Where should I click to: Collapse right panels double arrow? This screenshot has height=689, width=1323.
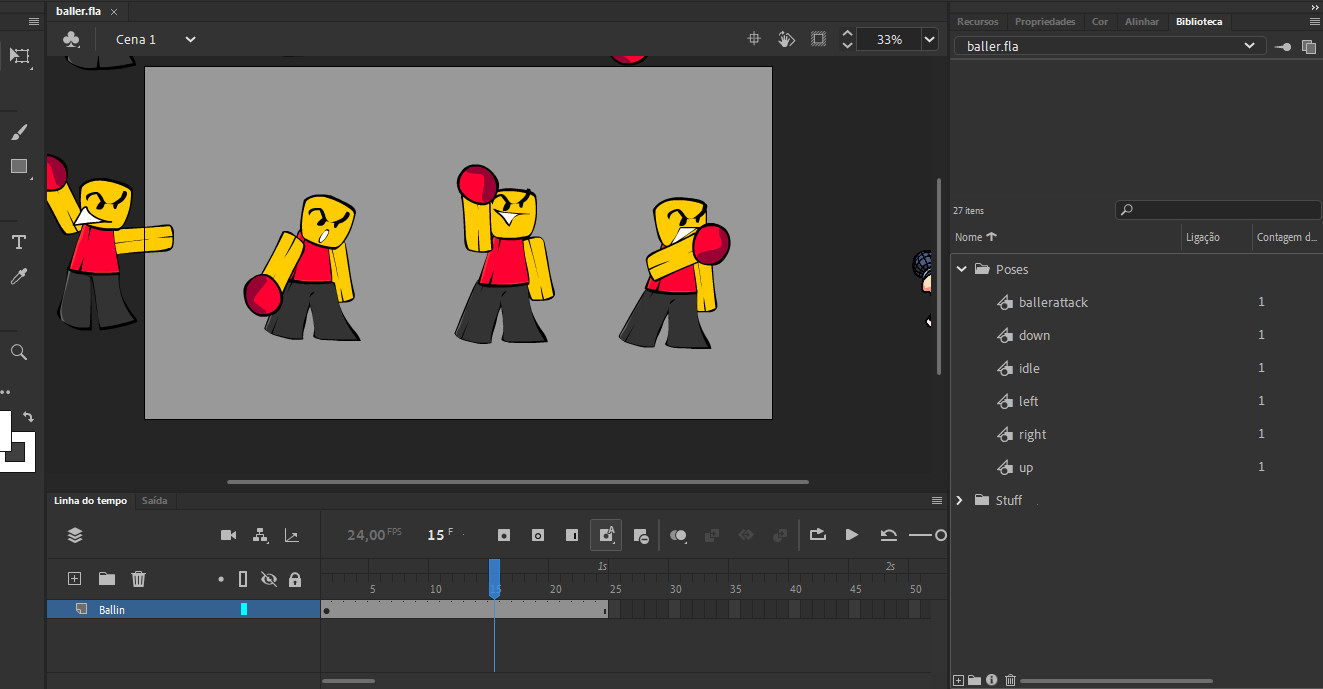pyautogui.click(x=1314, y=6)
